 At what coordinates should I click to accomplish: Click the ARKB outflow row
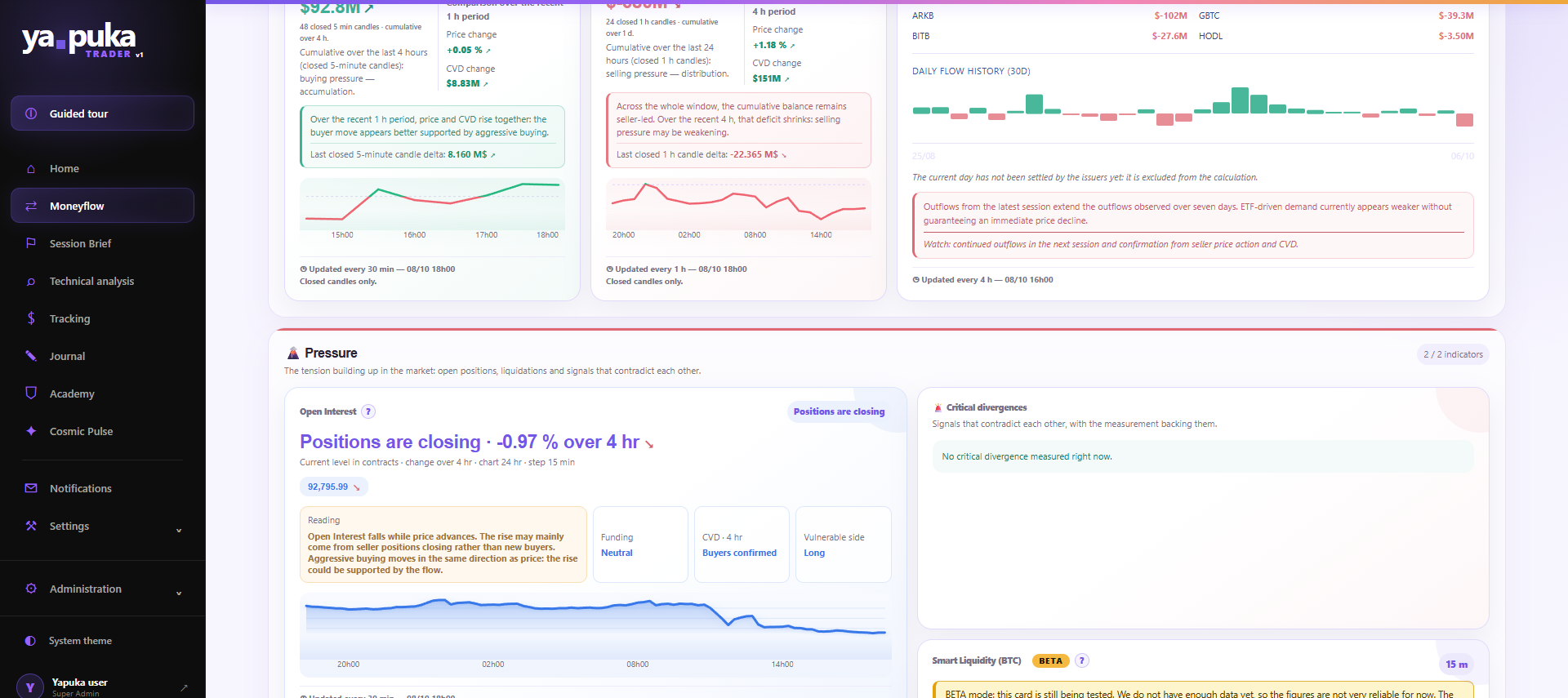1049,16
